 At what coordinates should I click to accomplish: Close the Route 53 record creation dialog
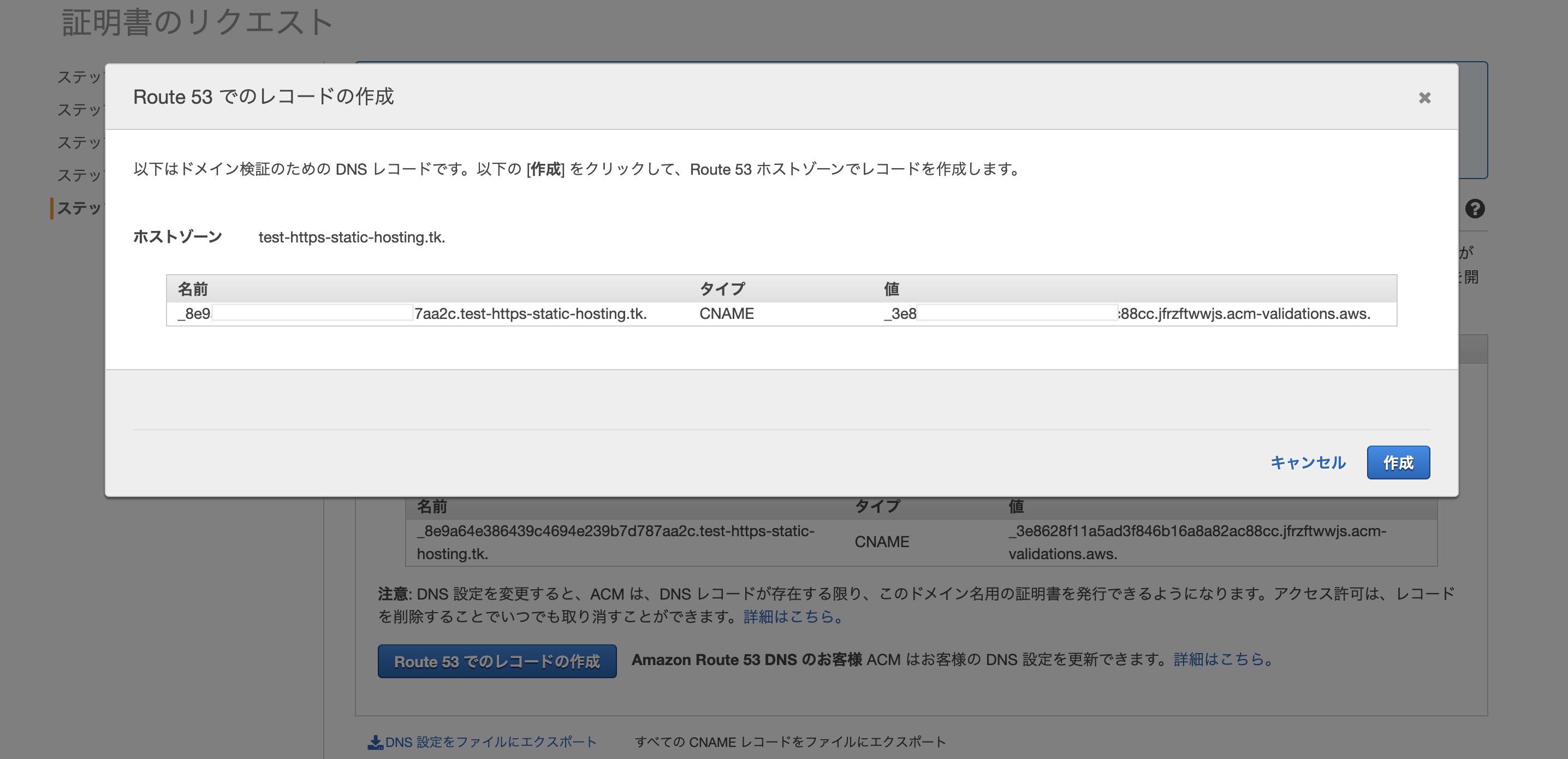click(x=1424, y=97)
